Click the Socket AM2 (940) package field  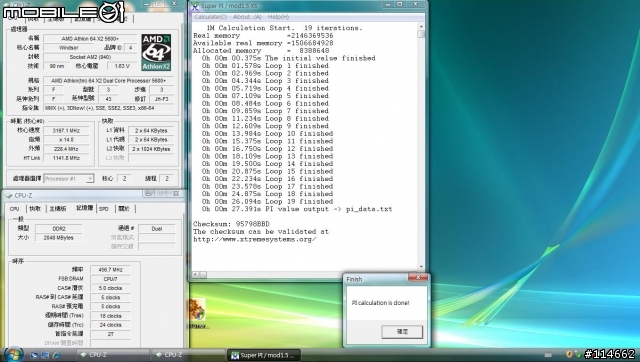point(90,57)
